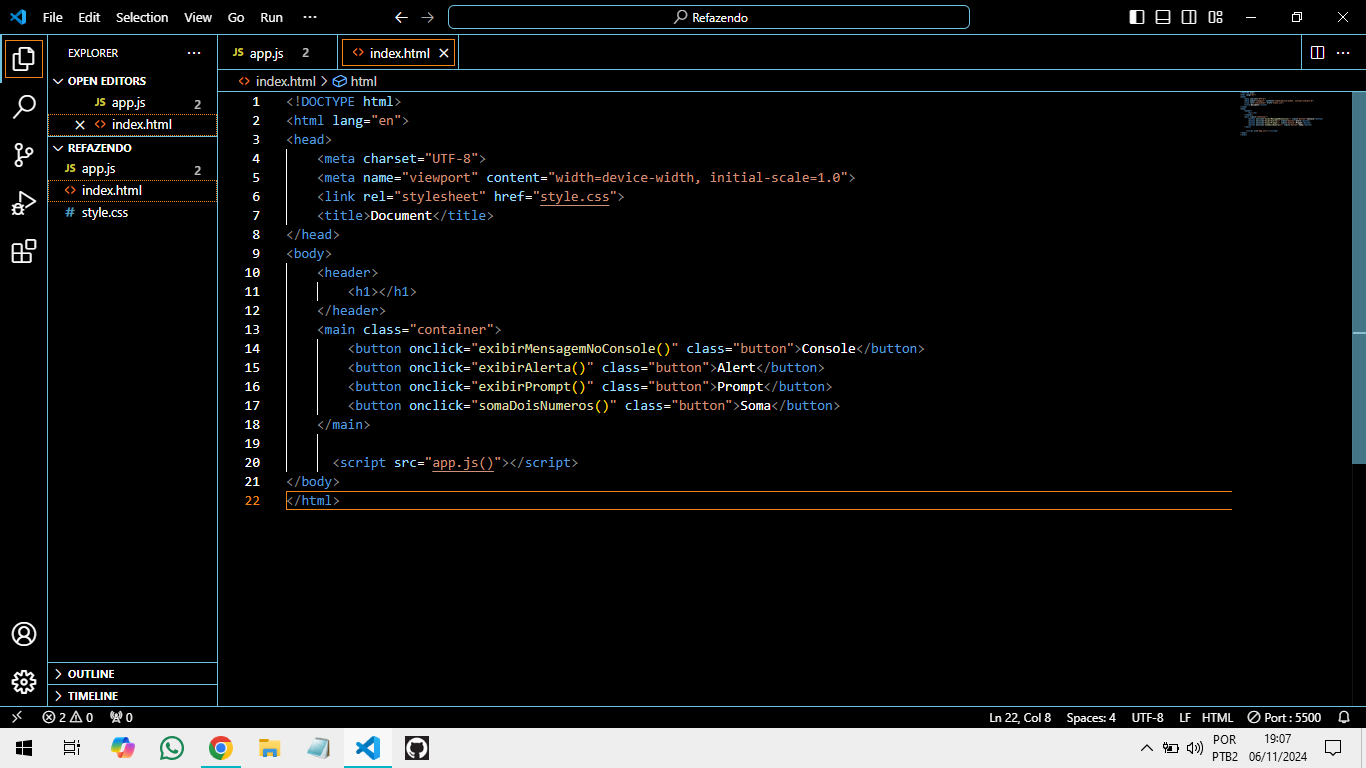Open the Explorer view in activity bar
The height and width of the screenshot is (768, 1366).
(24, 59)
